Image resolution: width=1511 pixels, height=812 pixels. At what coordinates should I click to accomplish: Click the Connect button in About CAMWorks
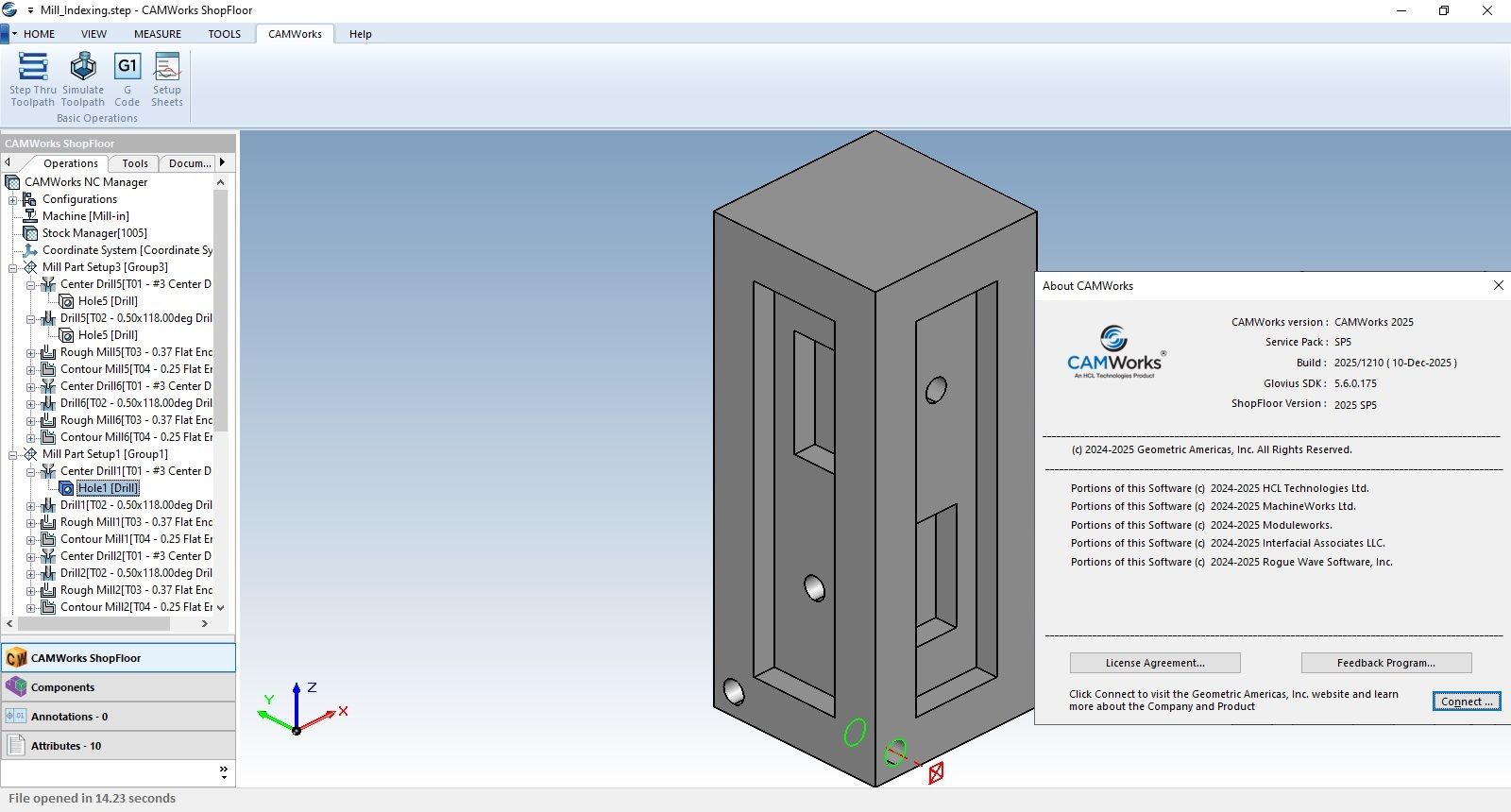[x=1467, y=702]
